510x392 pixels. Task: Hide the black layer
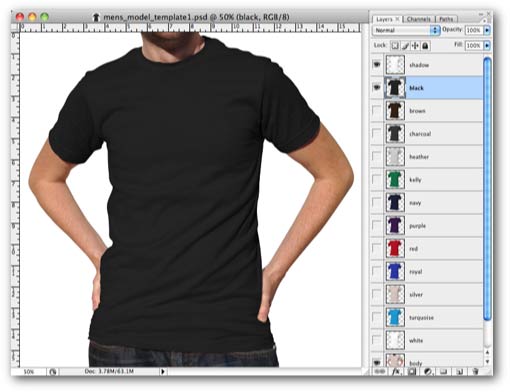[x=377, y=87]
